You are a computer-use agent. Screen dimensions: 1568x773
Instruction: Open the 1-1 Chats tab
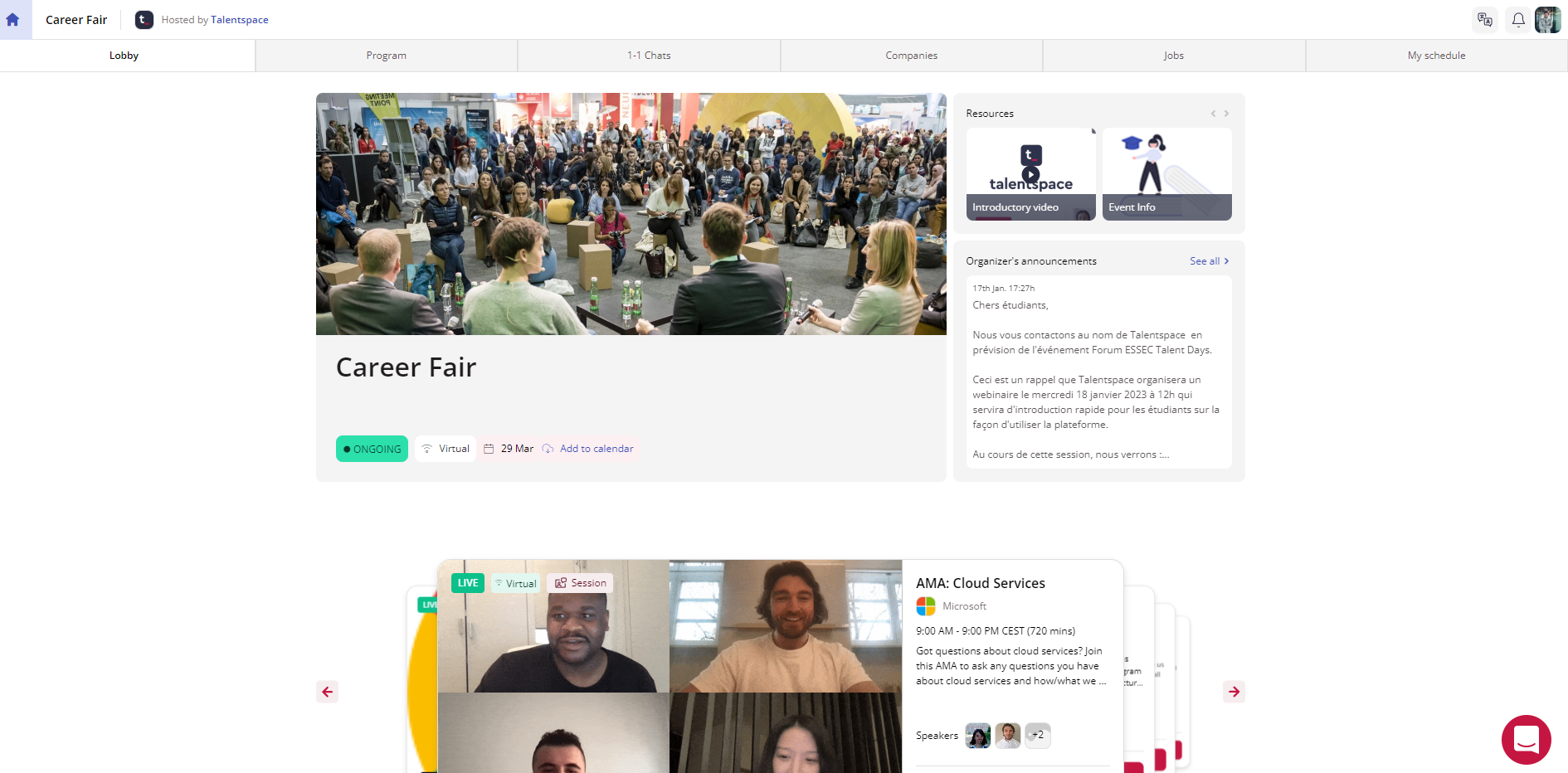tap(649, 56)
